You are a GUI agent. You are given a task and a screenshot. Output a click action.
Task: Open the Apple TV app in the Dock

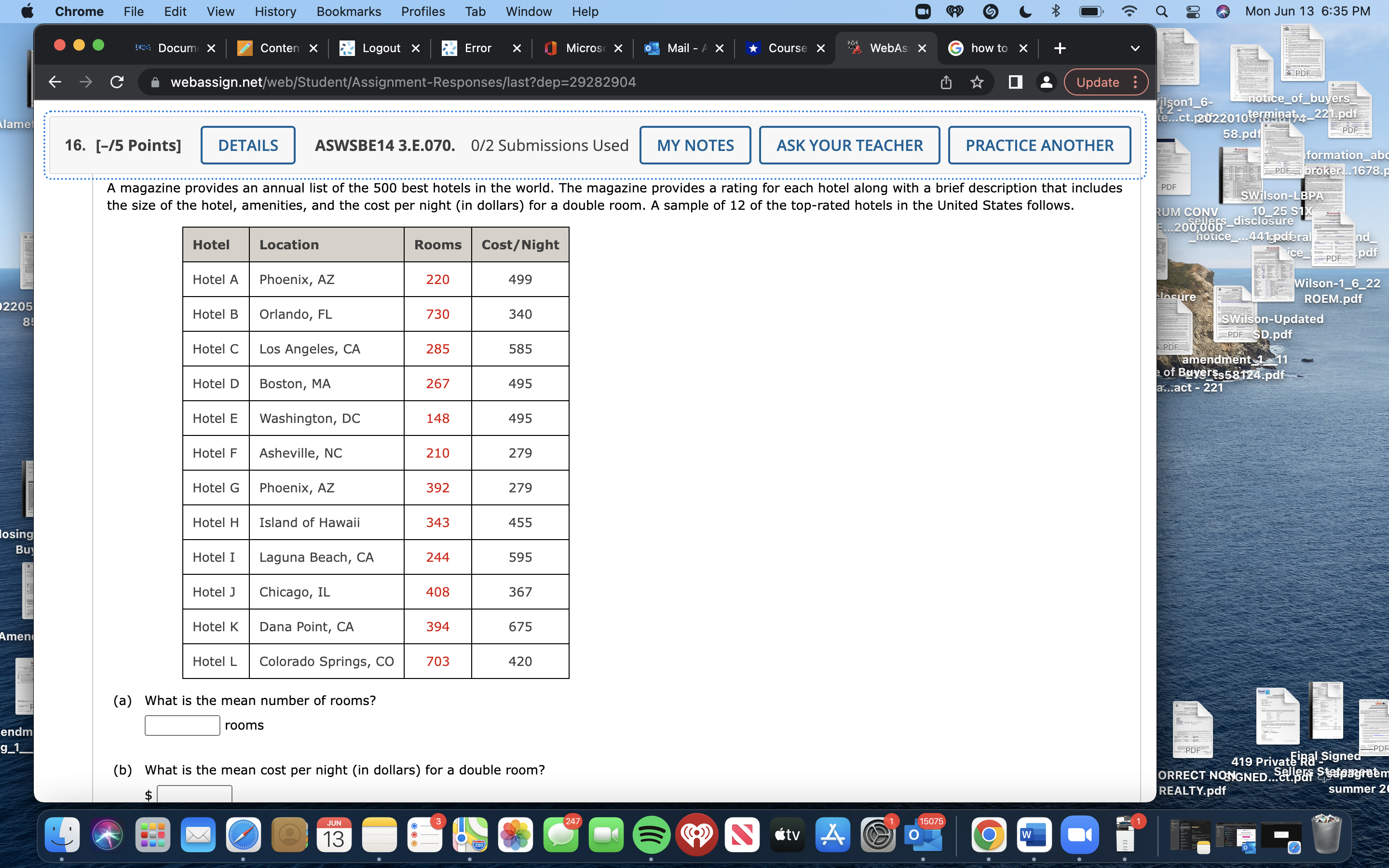point(786,835)
